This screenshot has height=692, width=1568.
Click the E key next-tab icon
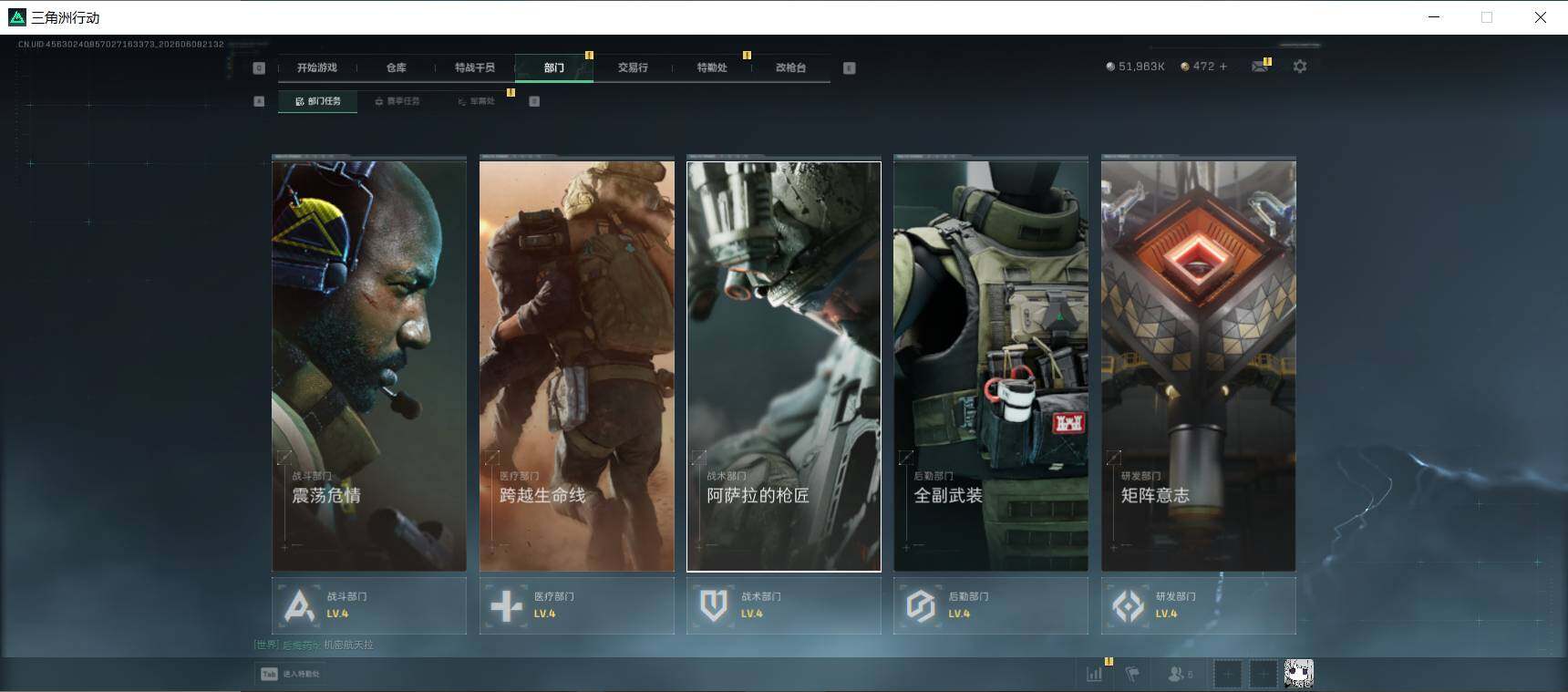pyautogui.click(x=849, y=67)
